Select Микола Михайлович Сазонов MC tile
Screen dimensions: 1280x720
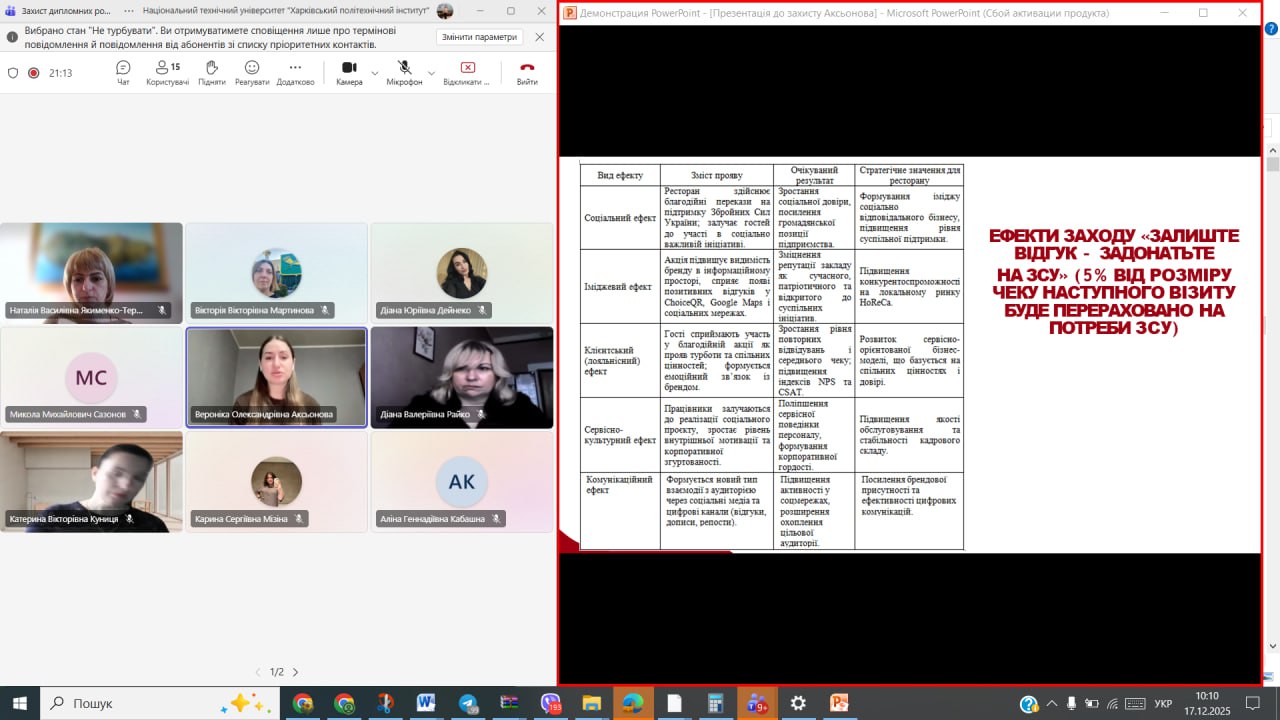tap(91, 377)
